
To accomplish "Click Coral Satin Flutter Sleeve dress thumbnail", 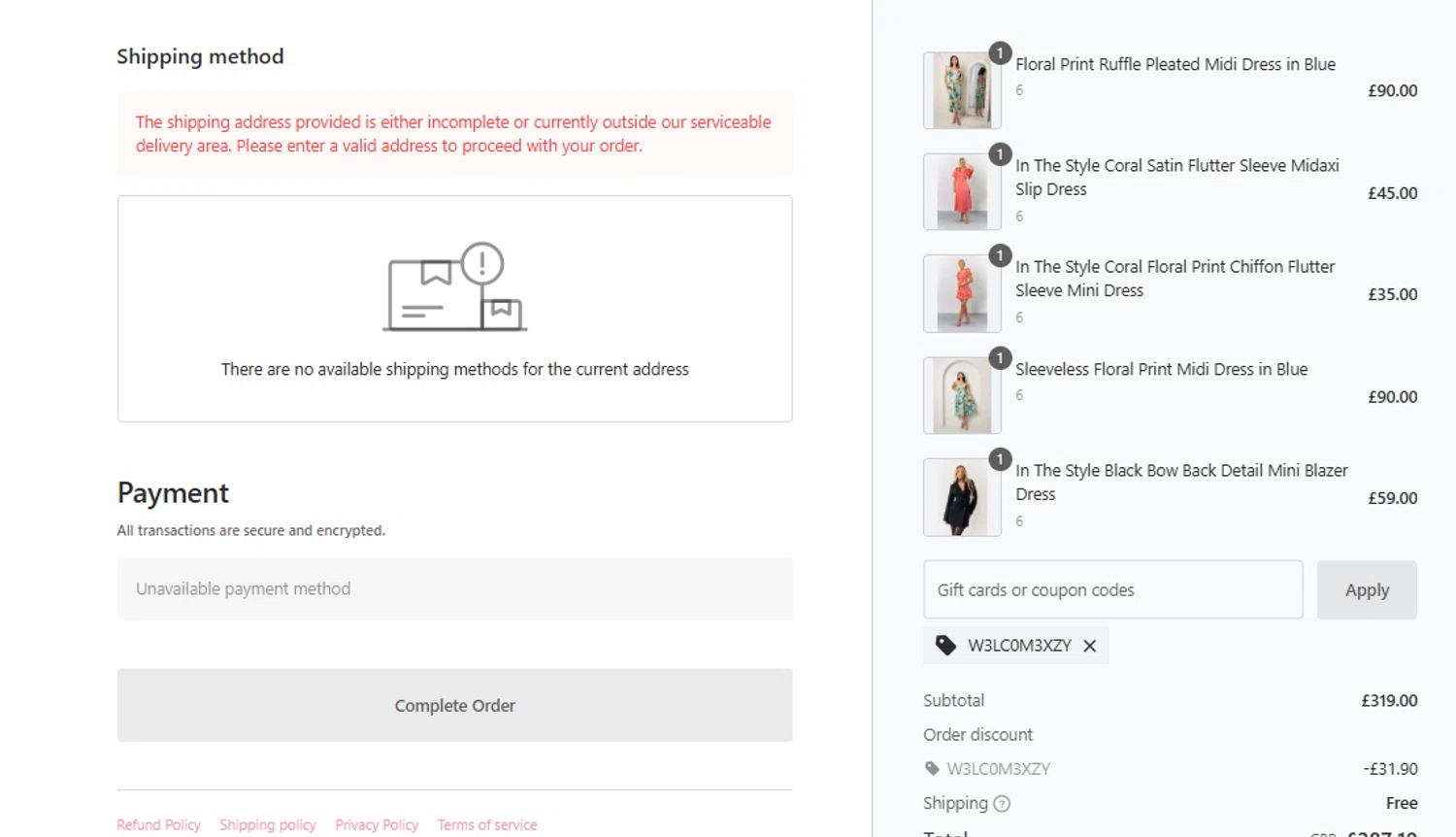I will coord(962,191).
